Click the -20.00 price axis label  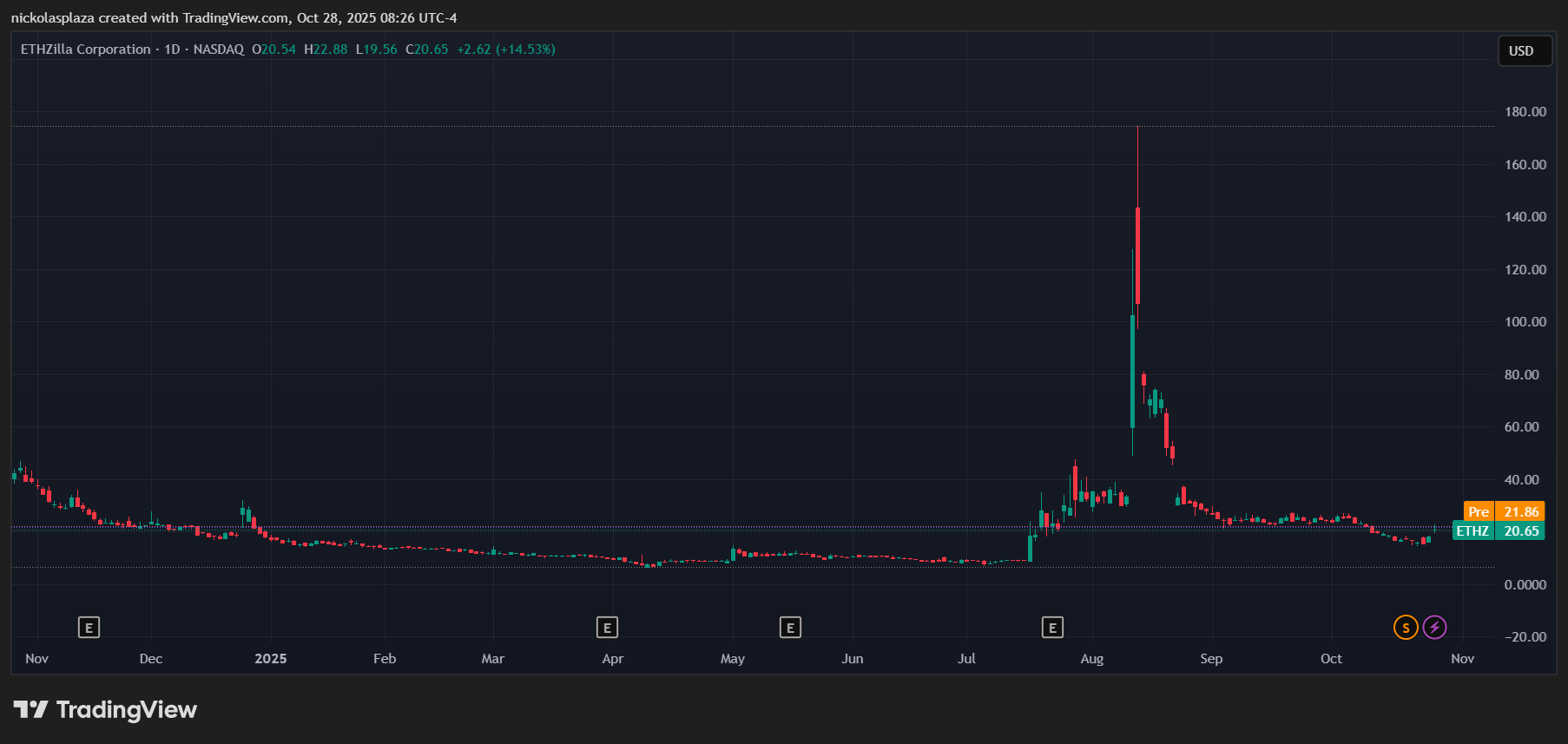1525,637
